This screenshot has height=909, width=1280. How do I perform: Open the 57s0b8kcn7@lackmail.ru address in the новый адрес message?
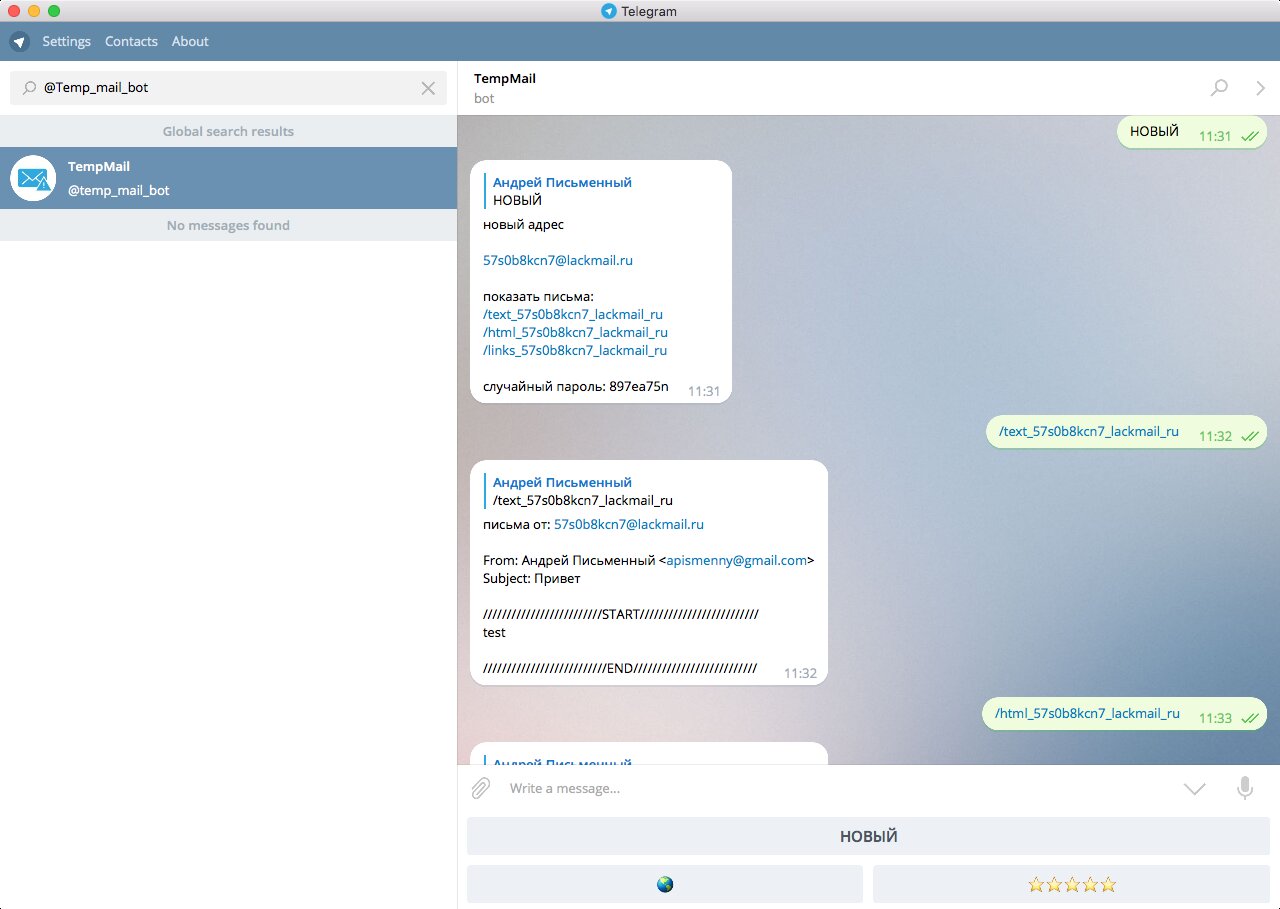point(558,260)
